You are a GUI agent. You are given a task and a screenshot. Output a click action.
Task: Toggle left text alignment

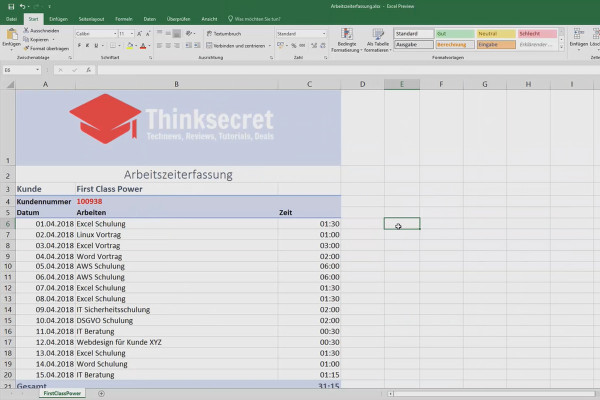[160, 46]
